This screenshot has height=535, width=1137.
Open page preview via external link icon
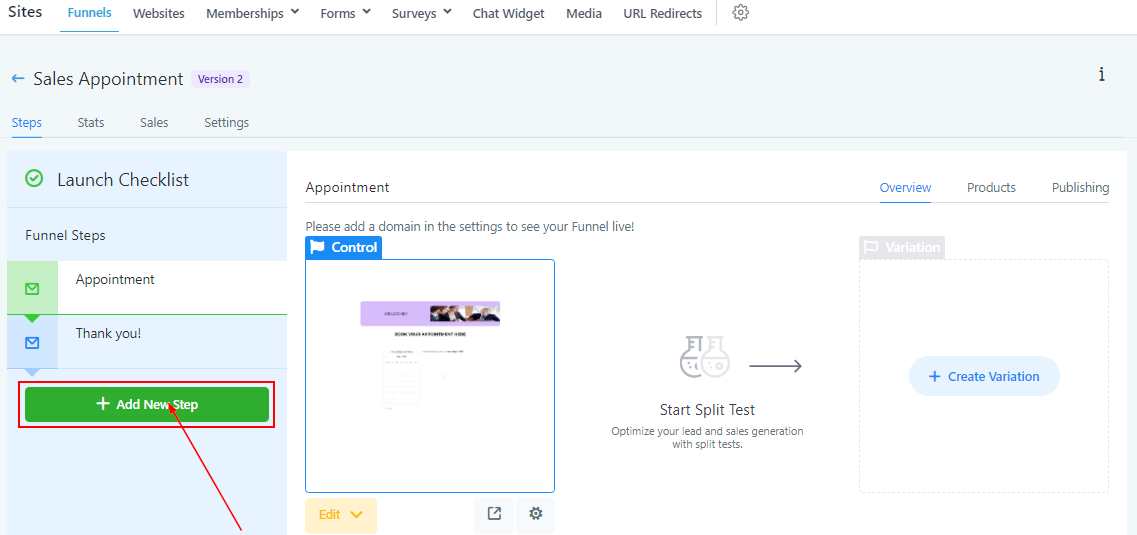[494, 514]
